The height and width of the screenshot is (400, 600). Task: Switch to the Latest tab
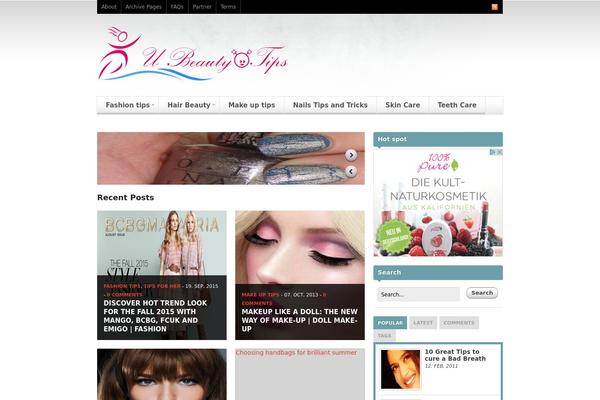423,323
